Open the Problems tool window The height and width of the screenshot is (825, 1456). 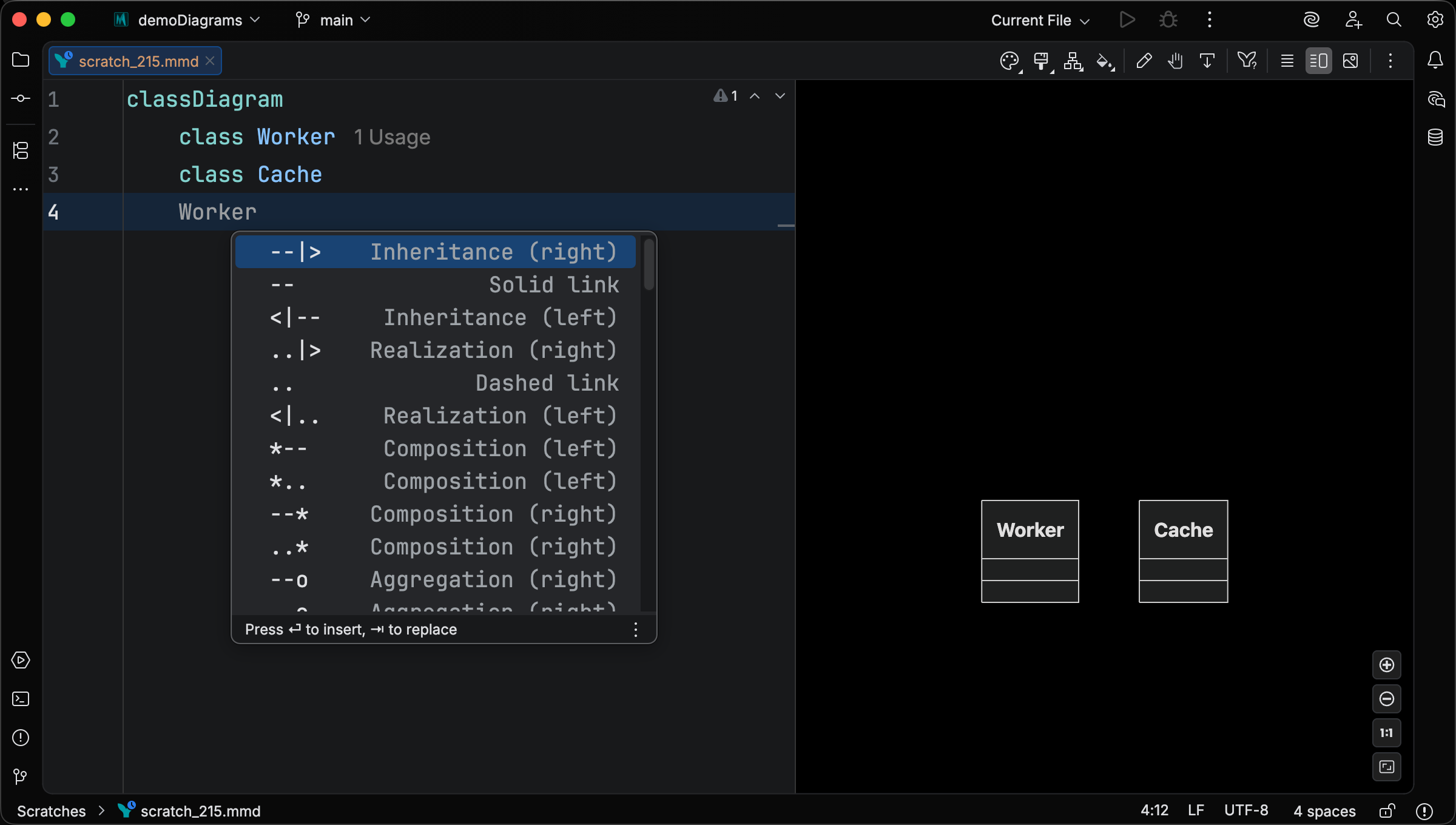pyautogui.click(x=21, y=738)
